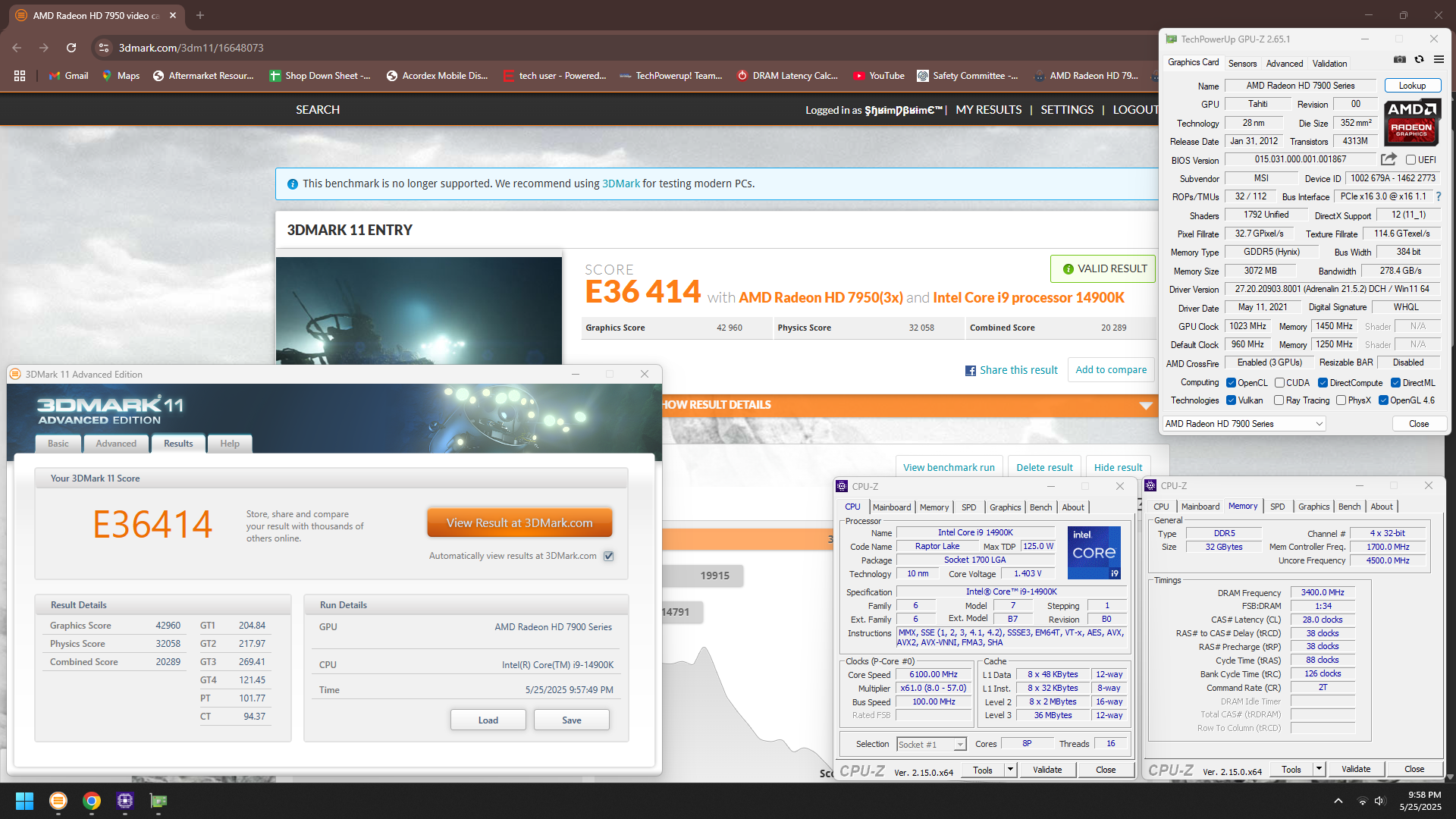Click the Add to compare button
The image size is (1456, 819).
[1111, 370]
